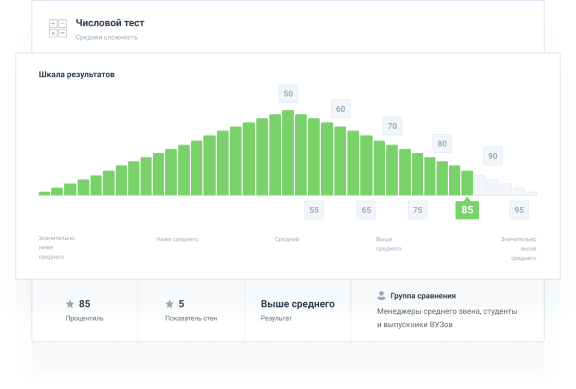This screenshot has height=389, width=576.
Task: Click the Средний axis label
Action: click(287, 239)
